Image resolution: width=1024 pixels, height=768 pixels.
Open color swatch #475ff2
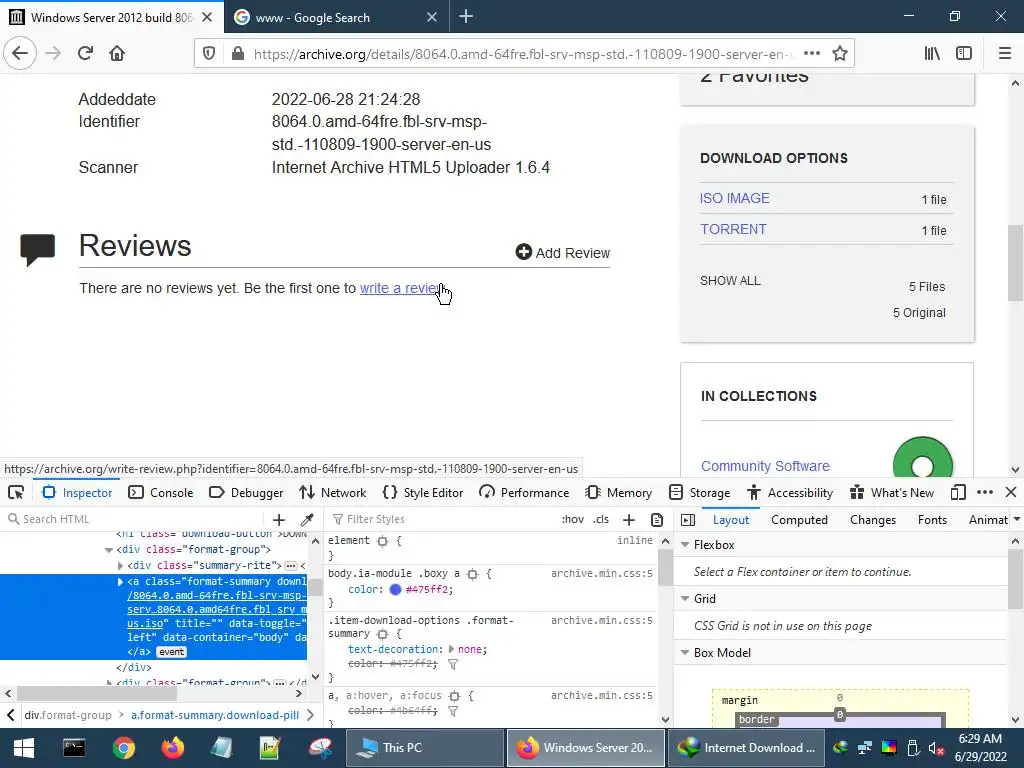point(395,589)
